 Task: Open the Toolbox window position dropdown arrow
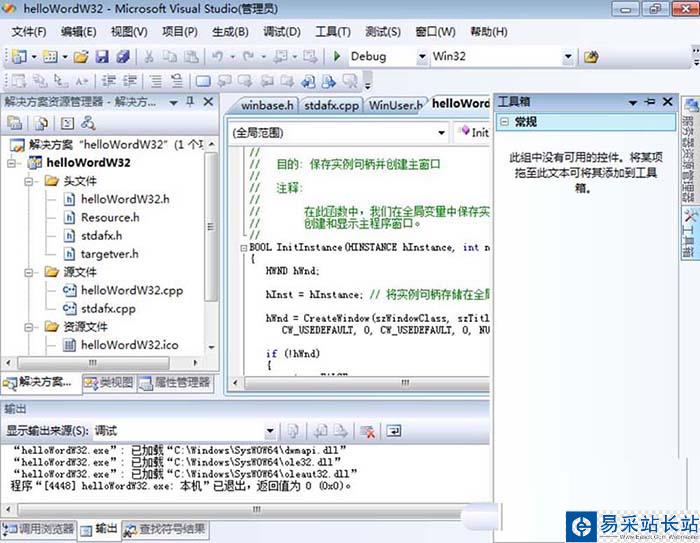tap(633, 103)
